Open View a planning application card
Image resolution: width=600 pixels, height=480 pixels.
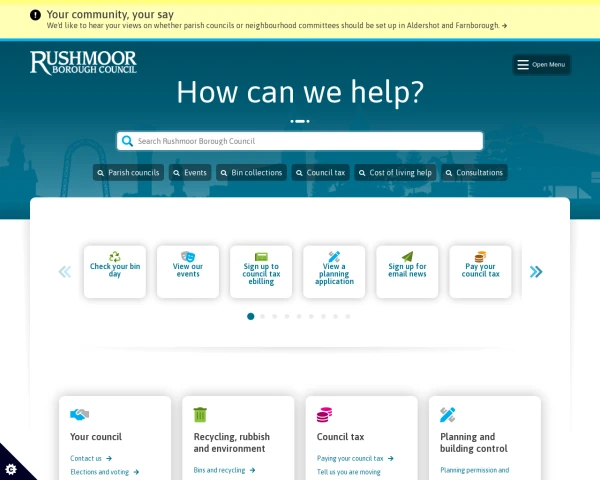tap(334, 272)
